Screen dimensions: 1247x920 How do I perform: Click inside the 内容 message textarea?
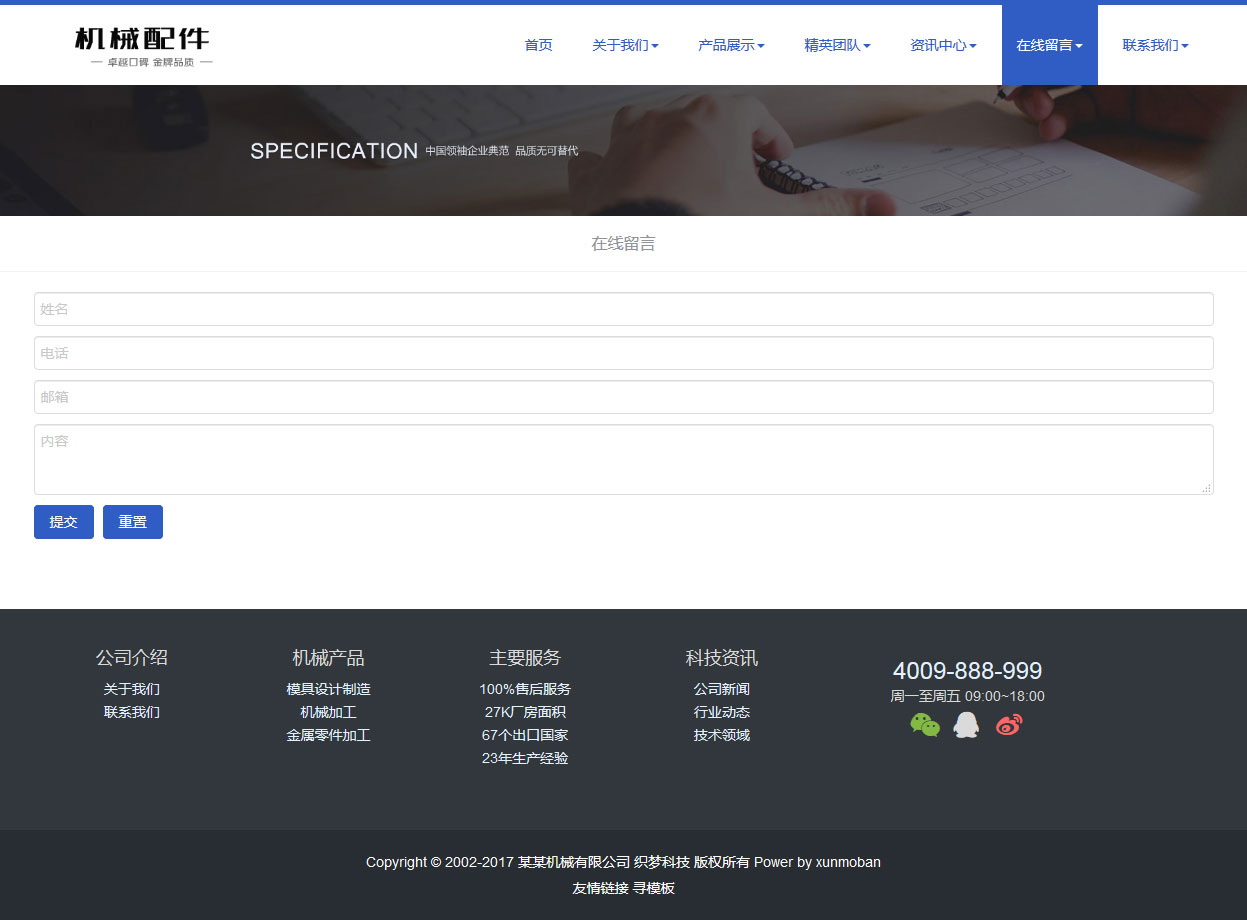coord(623,459)
